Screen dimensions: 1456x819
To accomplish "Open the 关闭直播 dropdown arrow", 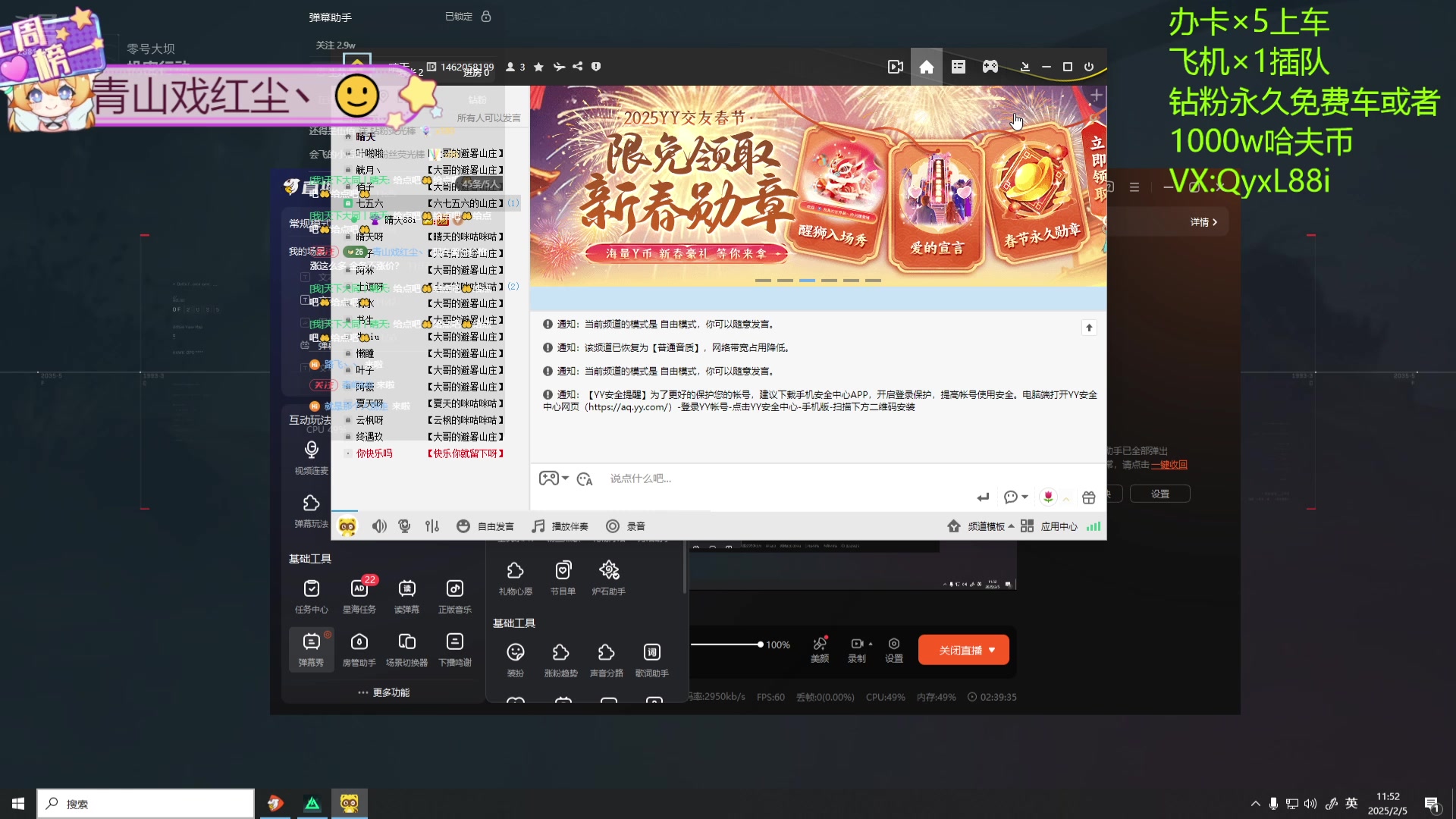I will point(992,650).
